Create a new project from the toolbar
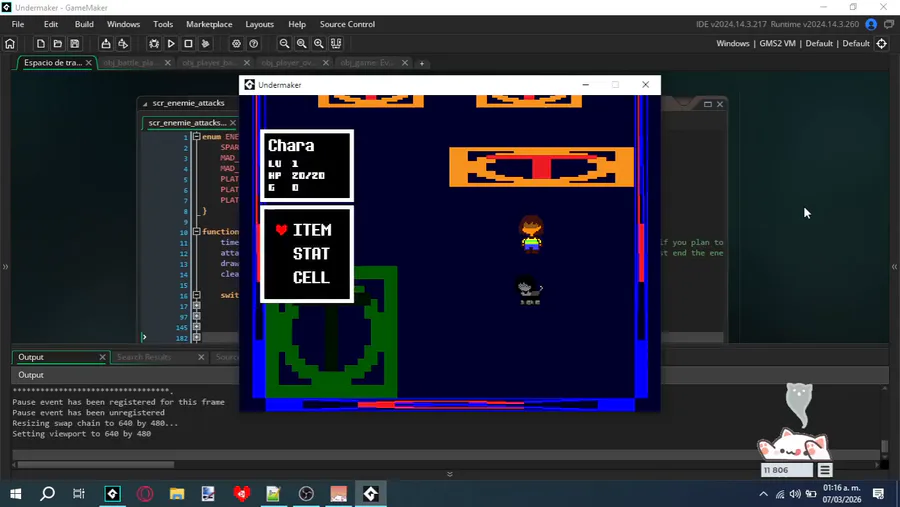The image size is (900, 507). (x=40, y=44)
